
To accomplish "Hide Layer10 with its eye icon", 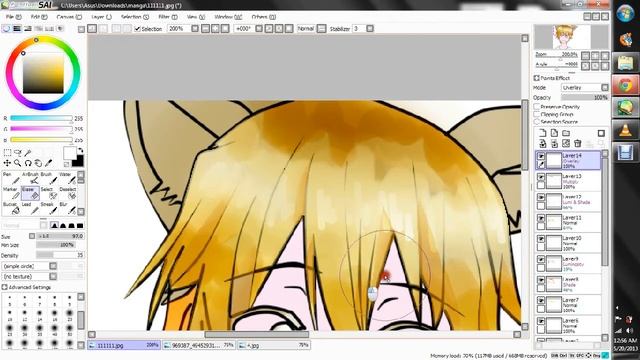I will 541,239.
